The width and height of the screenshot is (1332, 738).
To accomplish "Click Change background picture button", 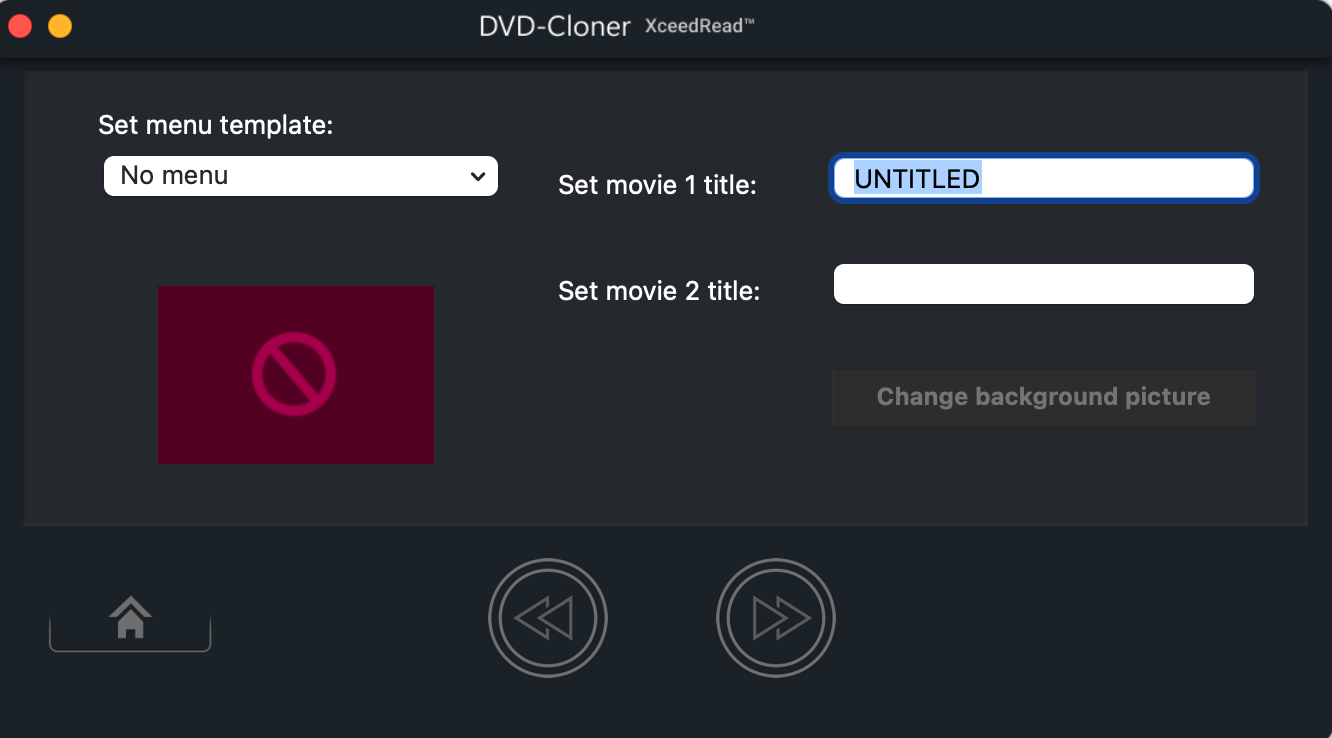I will click(1043, 397).
